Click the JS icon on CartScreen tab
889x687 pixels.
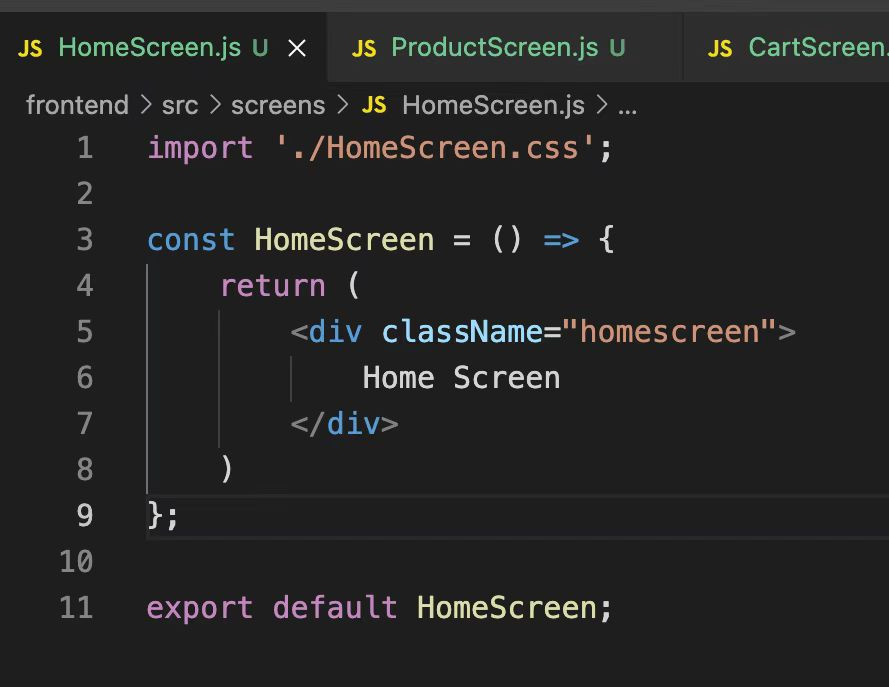tap(720, 49)
